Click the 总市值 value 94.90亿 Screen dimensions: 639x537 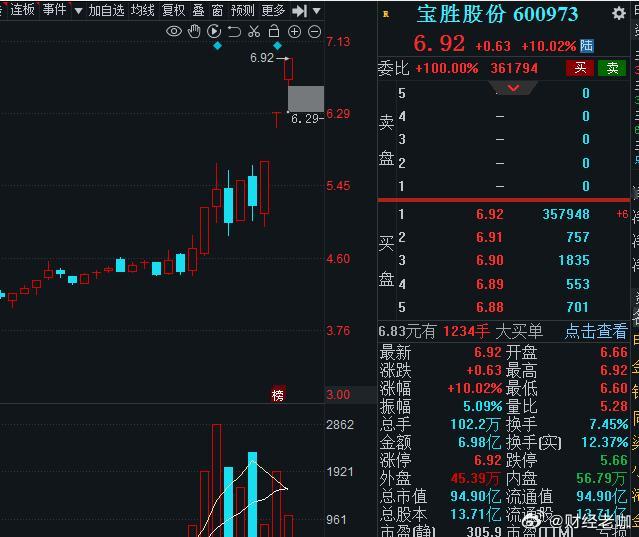tap(476, 496)
